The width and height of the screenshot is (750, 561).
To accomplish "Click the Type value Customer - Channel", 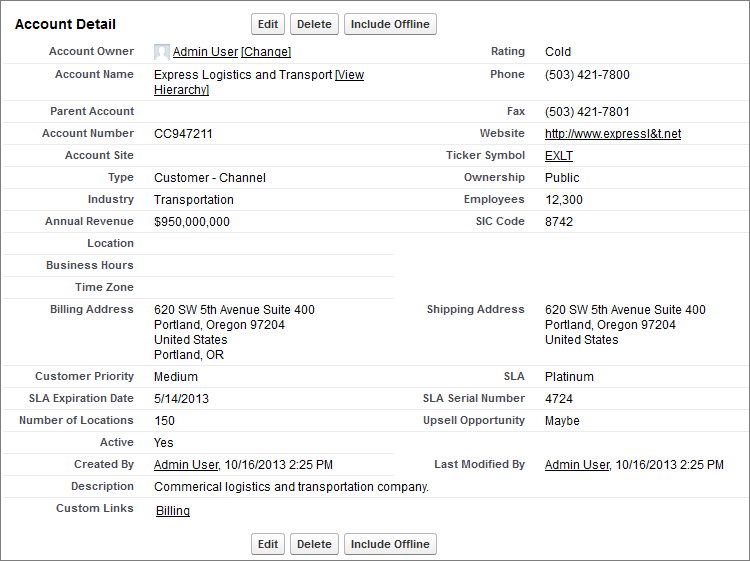I will [x=210, y=178].
